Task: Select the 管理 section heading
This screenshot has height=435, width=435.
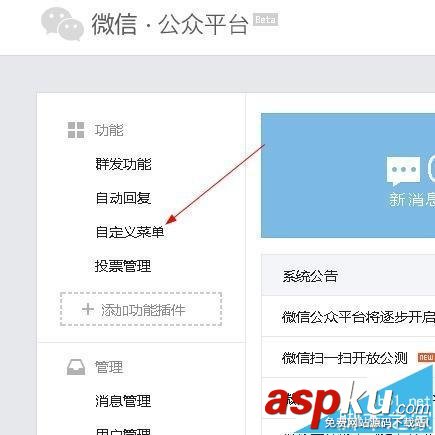Action: tap(109, 367)
